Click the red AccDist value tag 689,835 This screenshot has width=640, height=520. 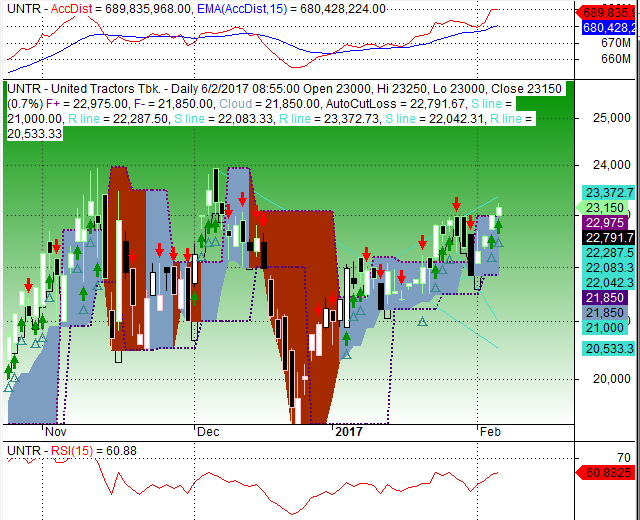point(607,13)
